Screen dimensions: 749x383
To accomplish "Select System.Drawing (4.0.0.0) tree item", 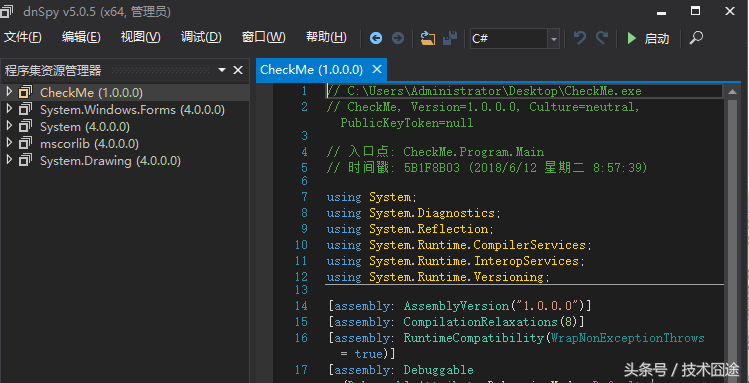I will point(110,160).
